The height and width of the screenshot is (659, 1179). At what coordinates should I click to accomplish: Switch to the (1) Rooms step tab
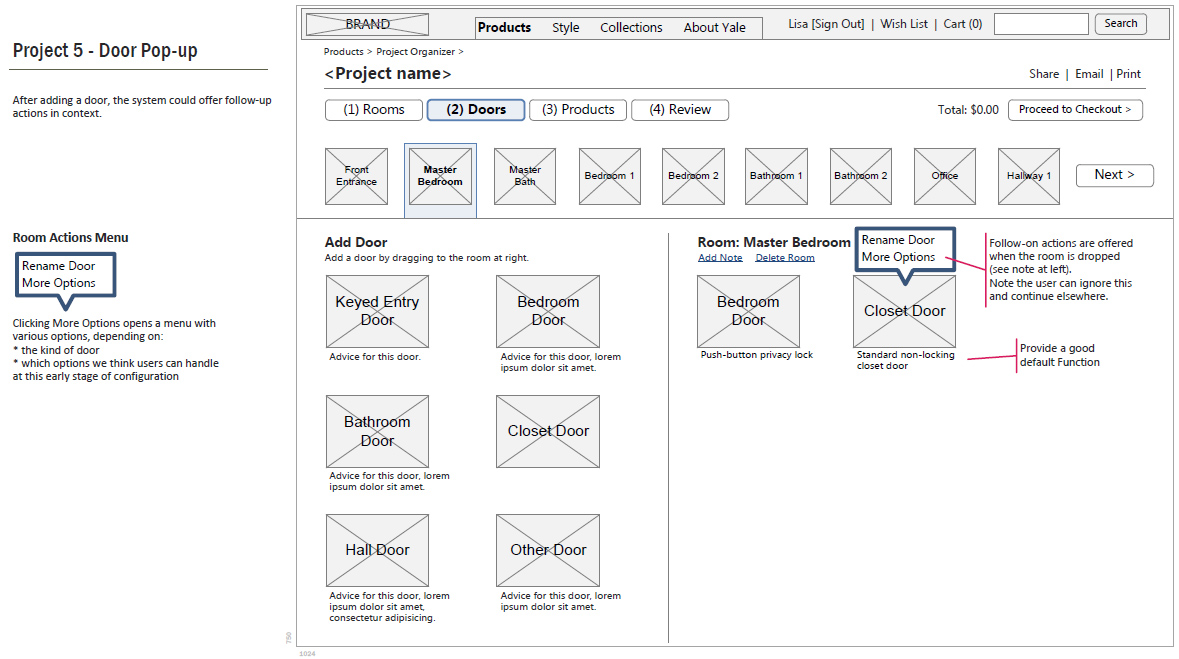(373, 110)
